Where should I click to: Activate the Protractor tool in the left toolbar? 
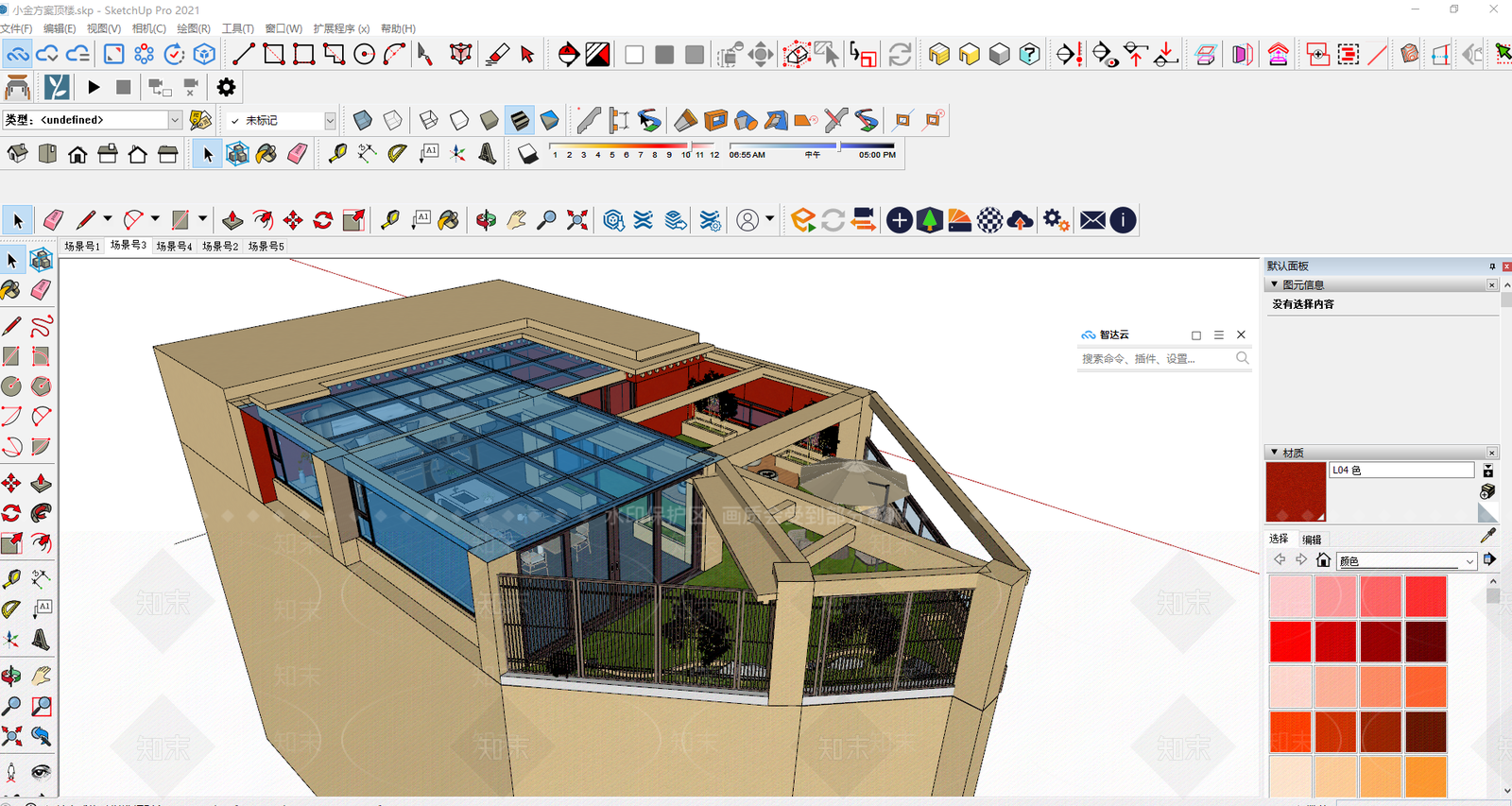point(11,609)
